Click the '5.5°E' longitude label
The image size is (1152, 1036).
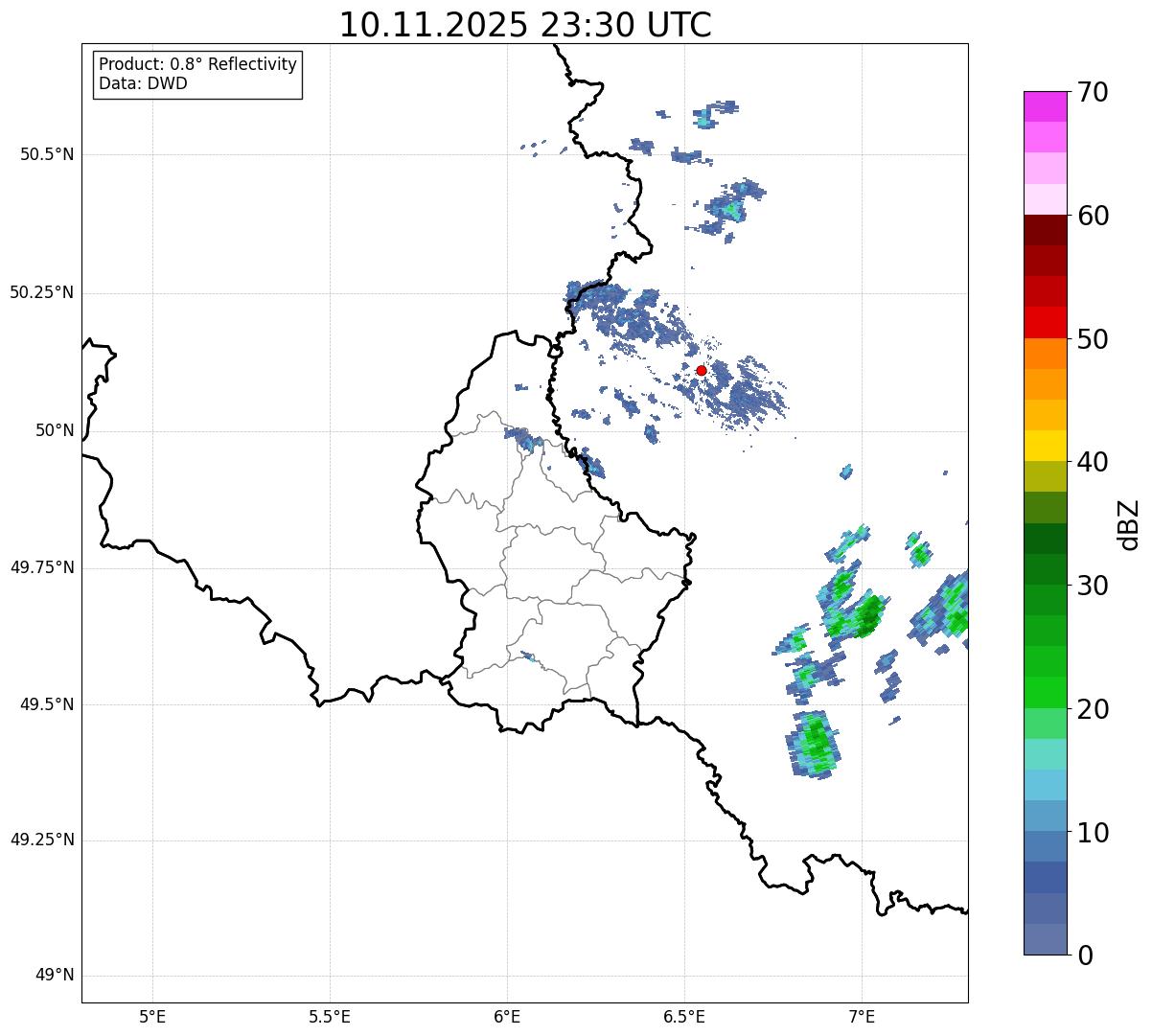(330, 1016)
